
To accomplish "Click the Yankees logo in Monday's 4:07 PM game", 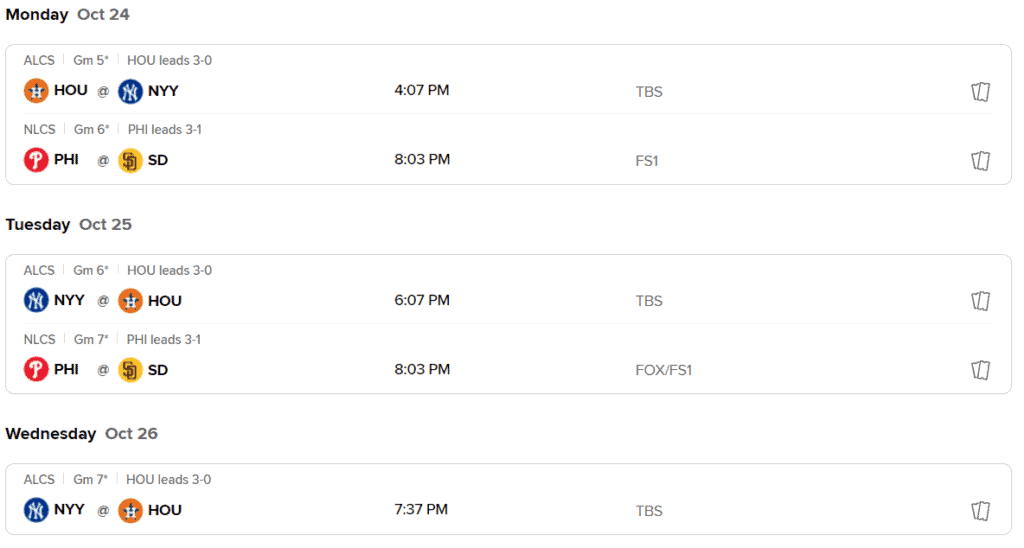I will coord(130,91).
